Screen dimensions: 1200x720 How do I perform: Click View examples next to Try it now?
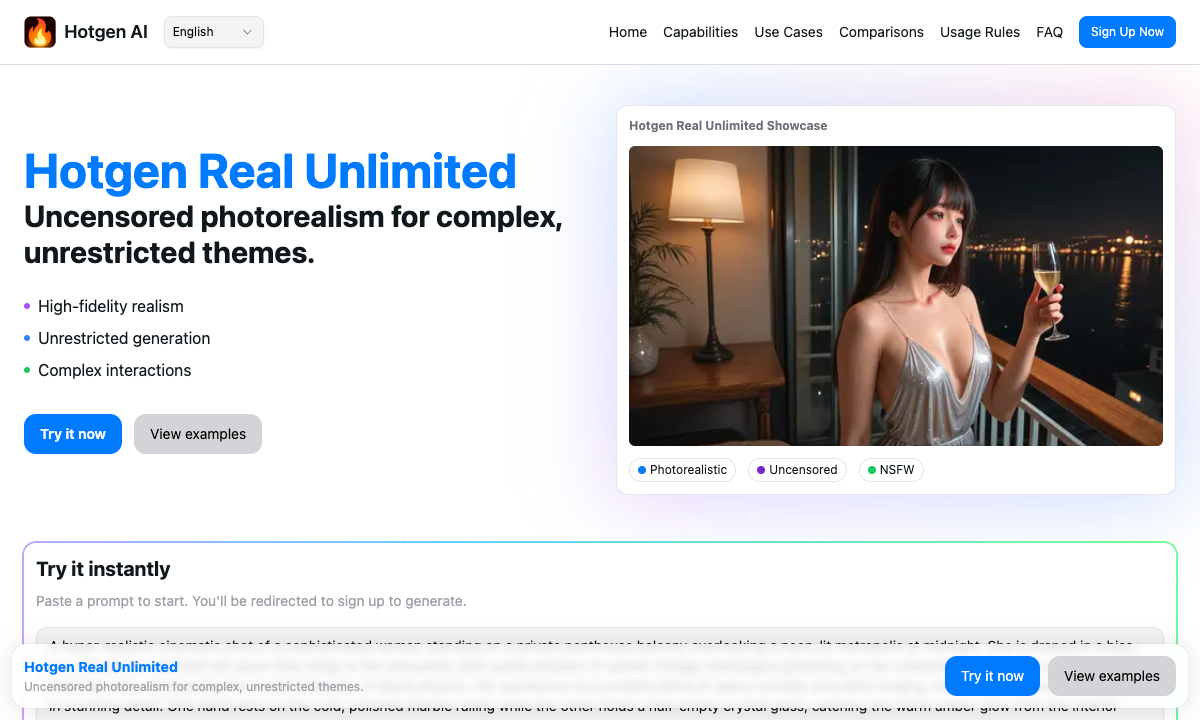[197, 434]
